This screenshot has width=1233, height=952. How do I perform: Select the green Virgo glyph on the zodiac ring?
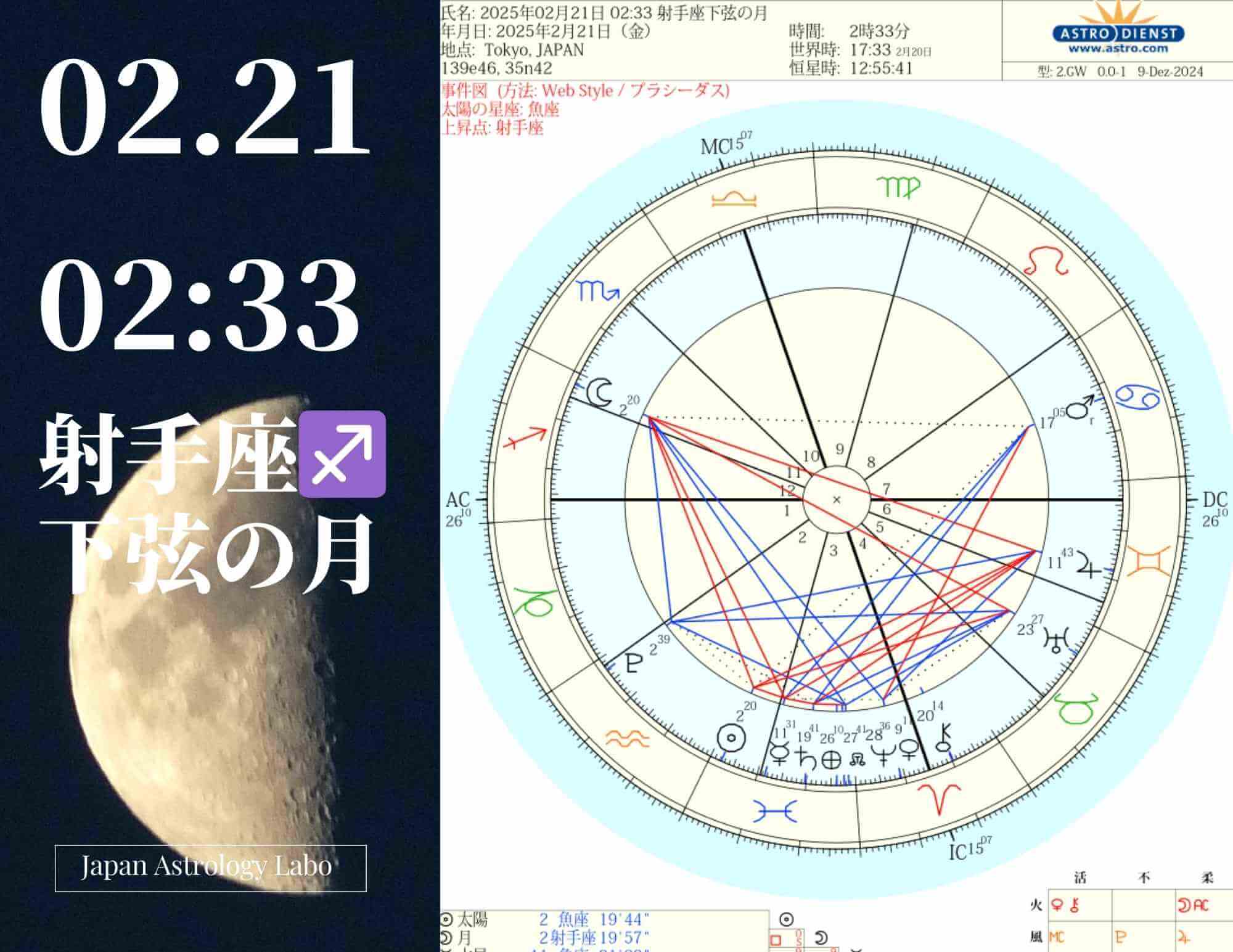[899, 187]
